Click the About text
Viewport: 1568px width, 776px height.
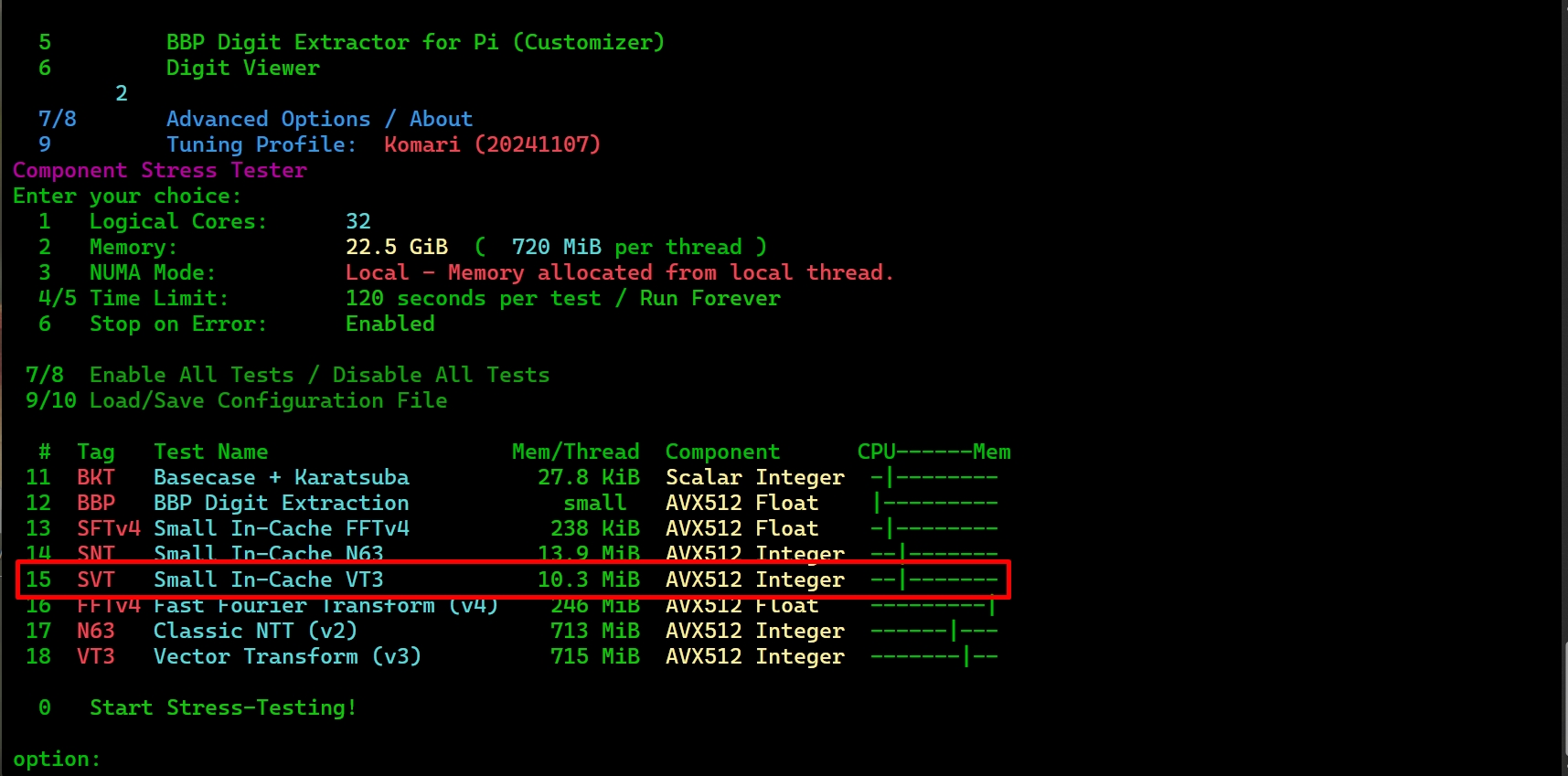441,120
